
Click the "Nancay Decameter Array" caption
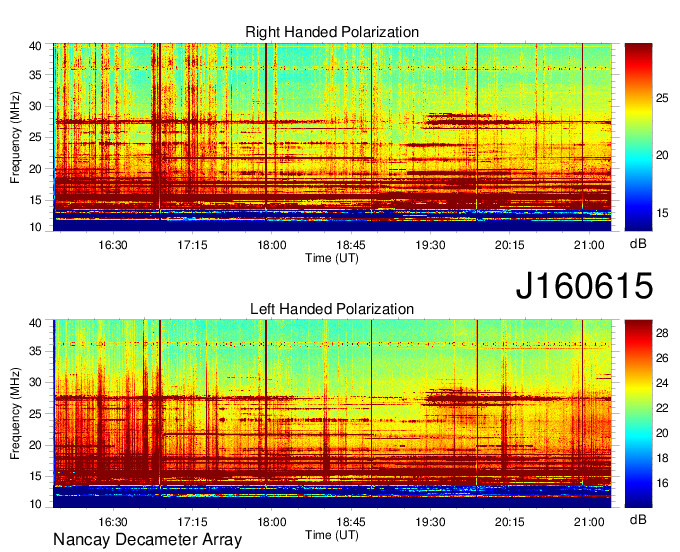coord(147,539)
